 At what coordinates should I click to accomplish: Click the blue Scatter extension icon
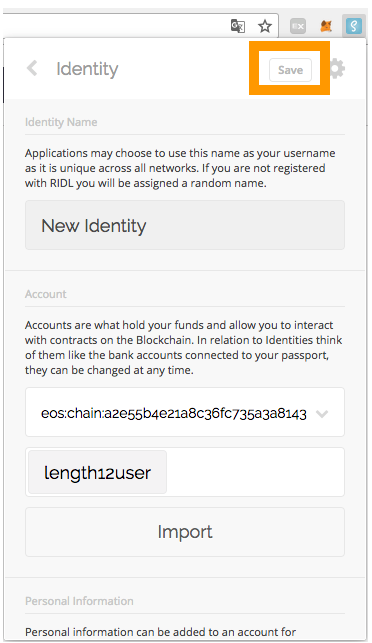354,26
